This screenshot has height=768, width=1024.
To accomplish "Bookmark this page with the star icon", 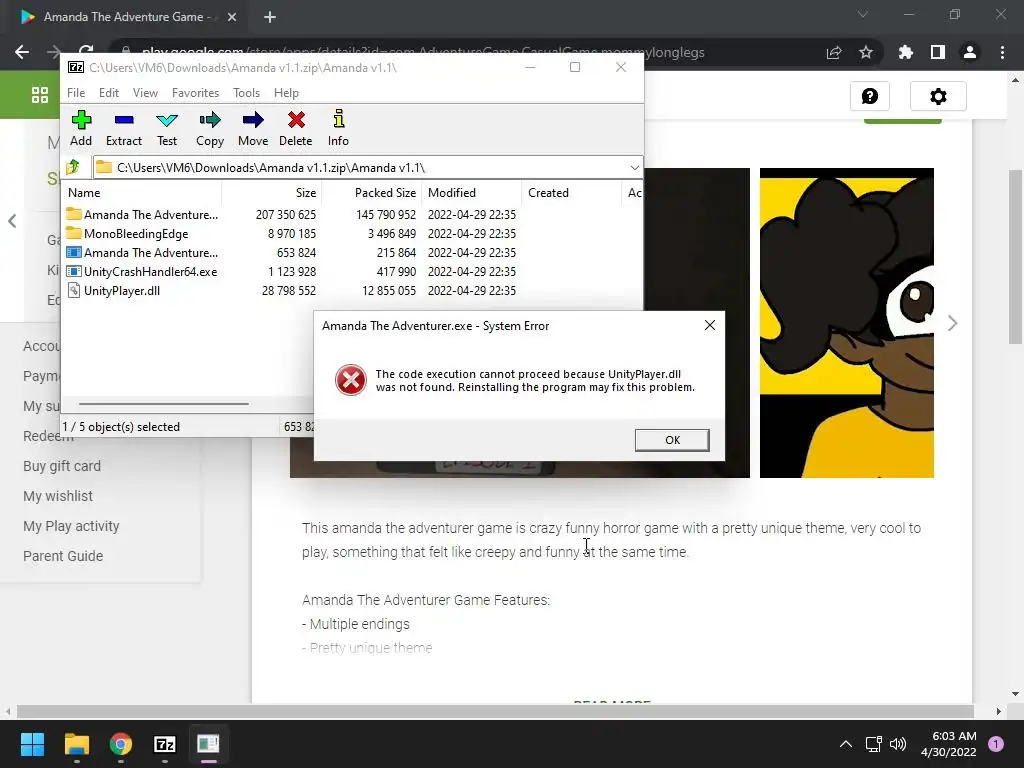I will coord(866,52).
